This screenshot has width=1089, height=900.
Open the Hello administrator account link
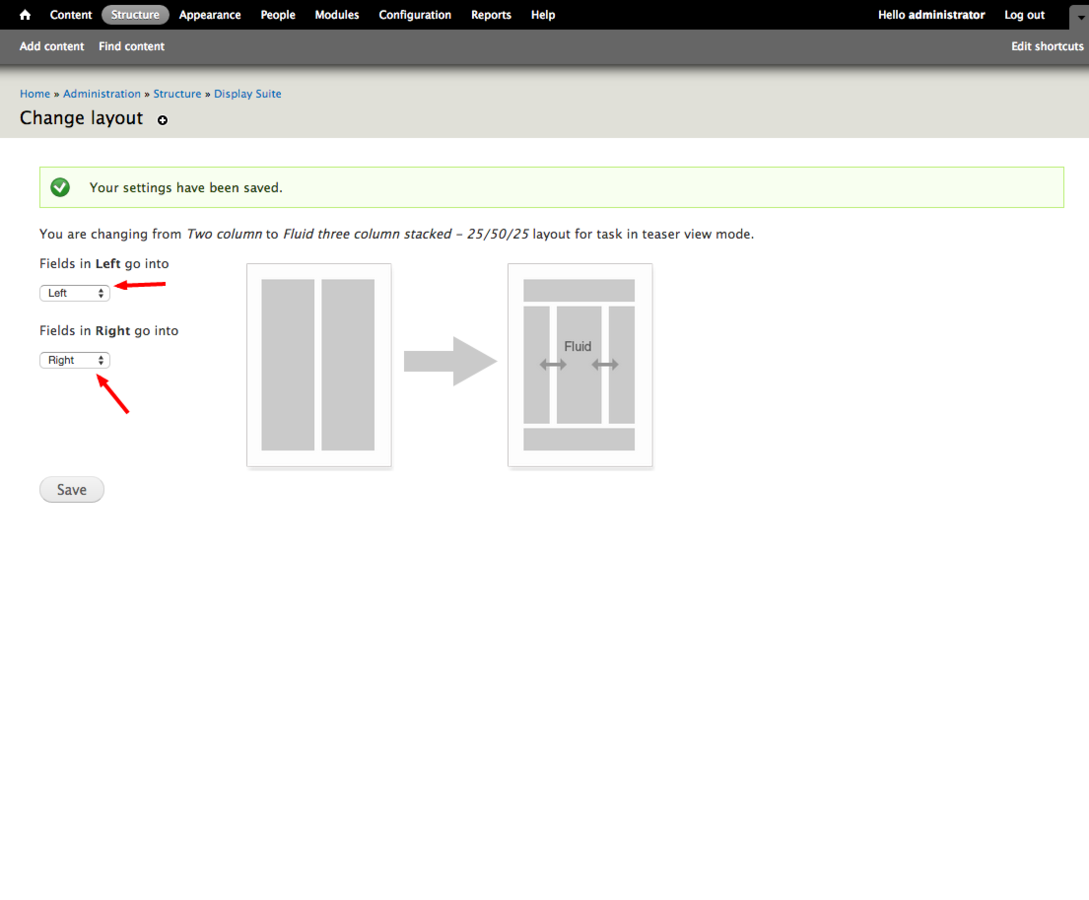(x=931, y=15)
